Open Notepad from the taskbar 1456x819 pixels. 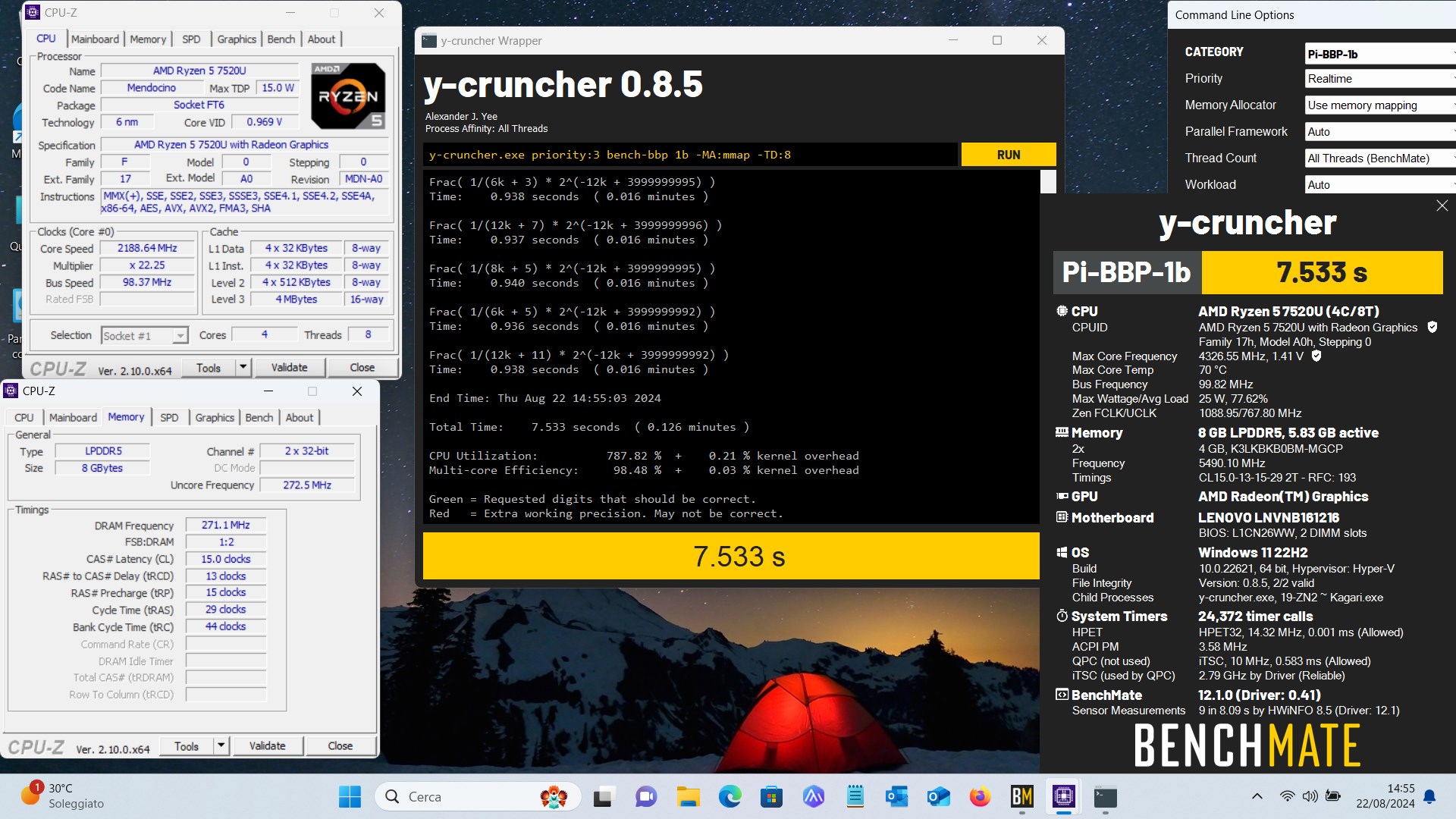point(855,797)
